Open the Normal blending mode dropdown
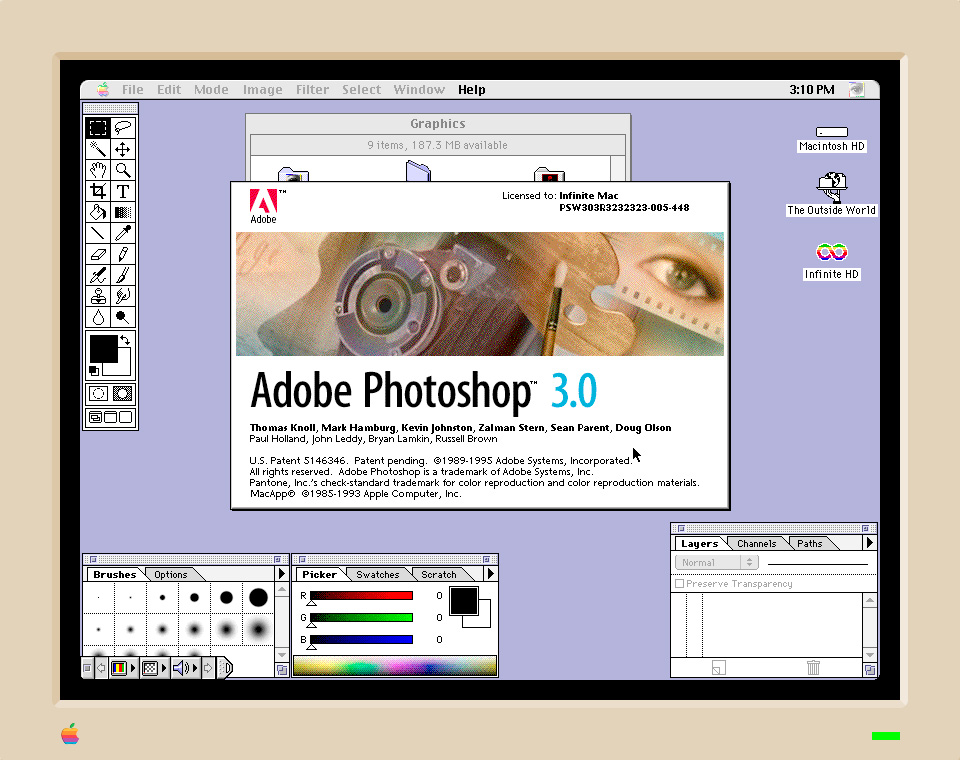960x760 pixels. pos(716,562)
